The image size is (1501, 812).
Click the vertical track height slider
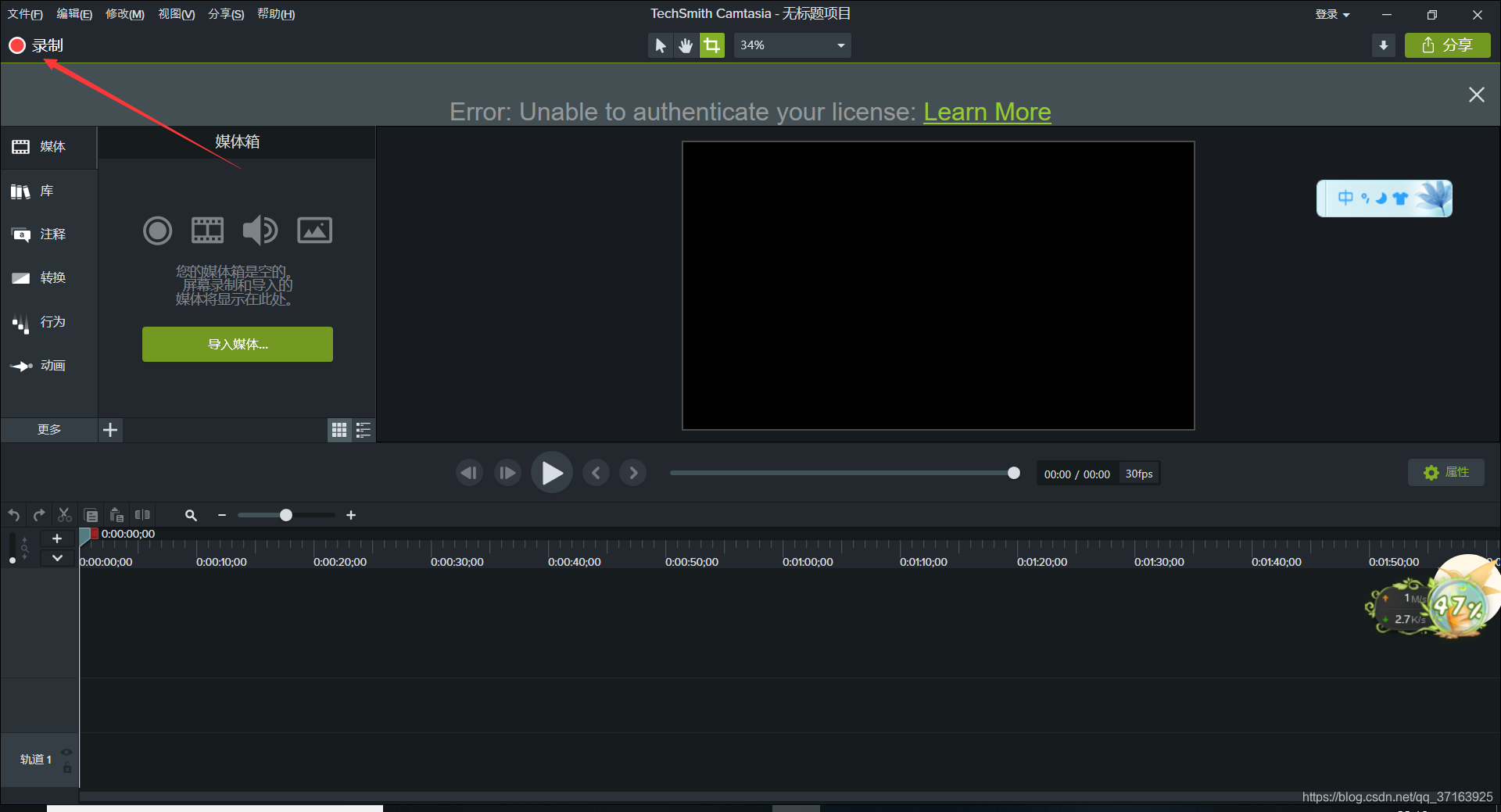12,549
